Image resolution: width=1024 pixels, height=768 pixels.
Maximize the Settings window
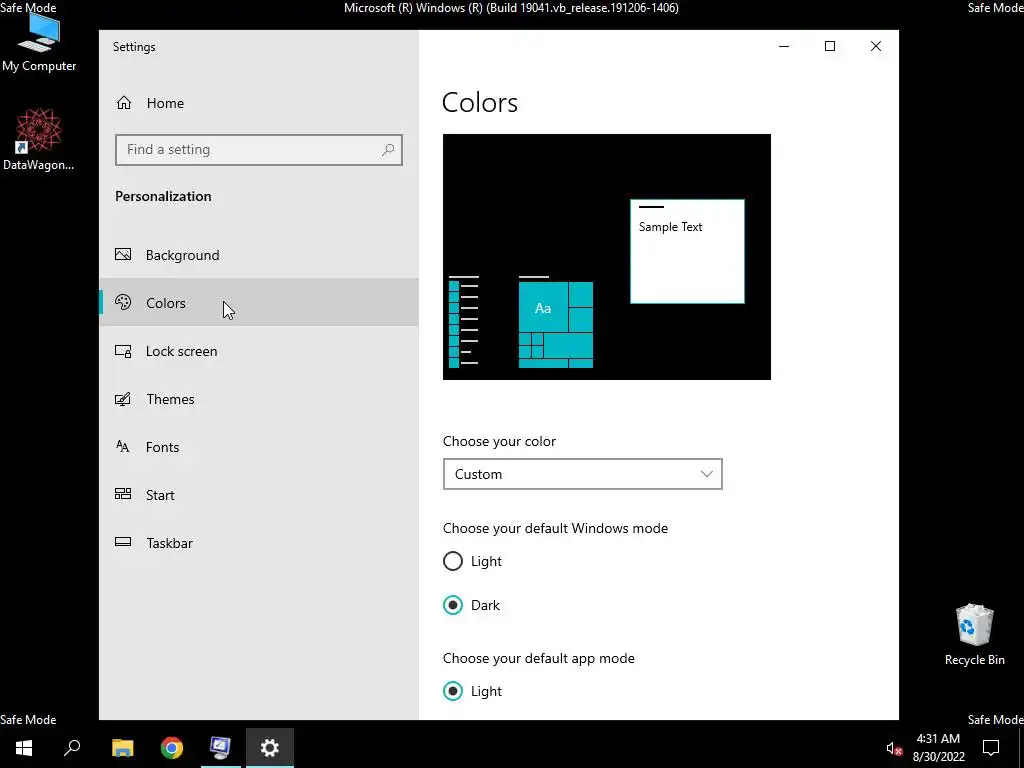(830, 46)
